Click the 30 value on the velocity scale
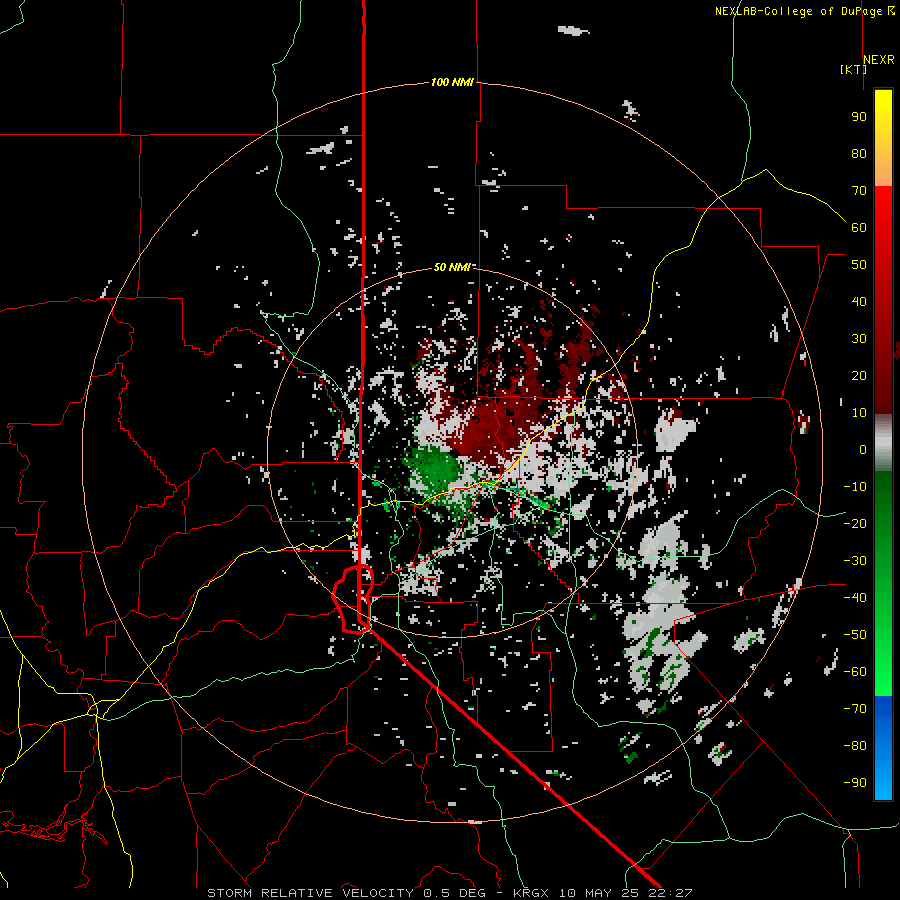 coord(859,339)
